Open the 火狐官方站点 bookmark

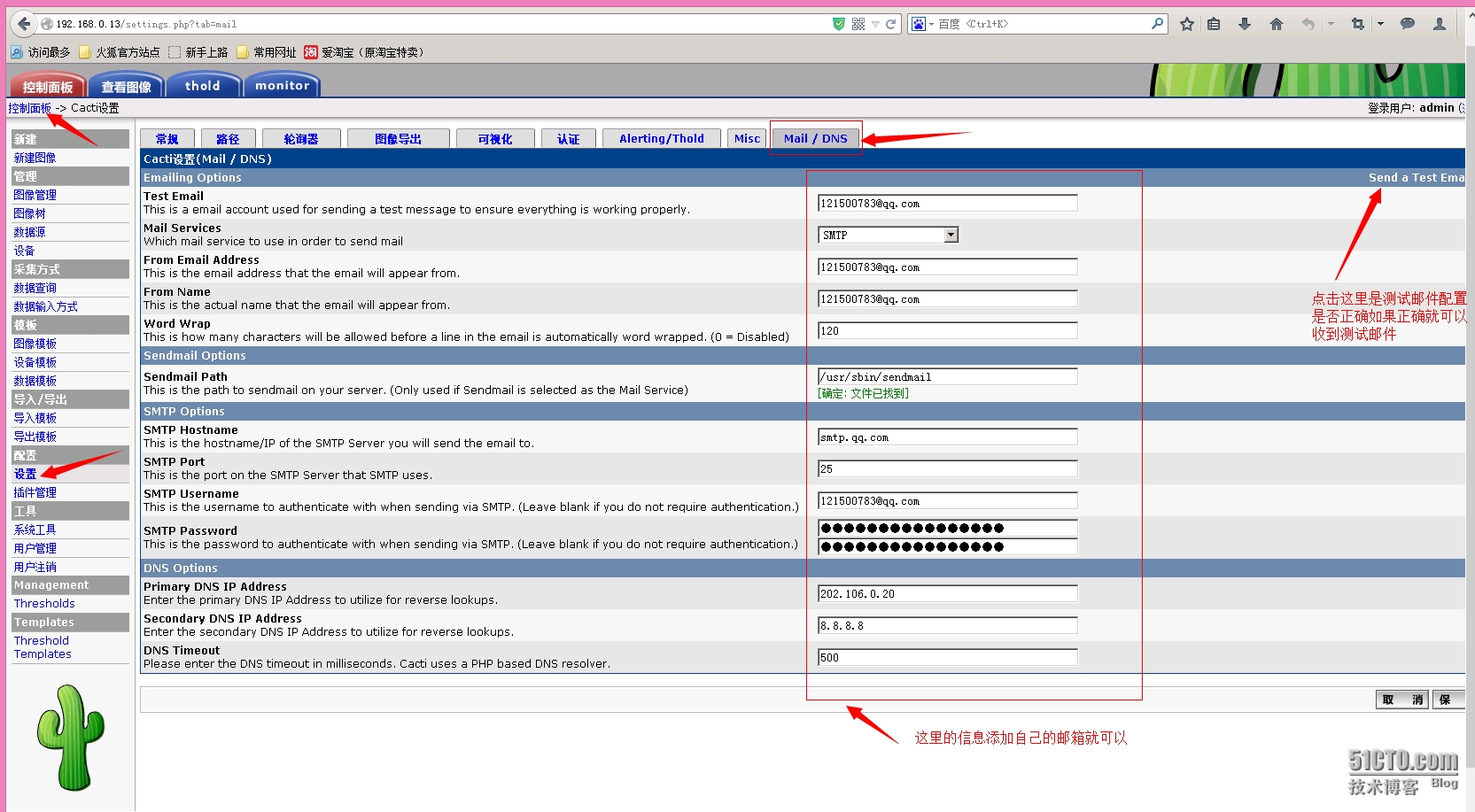coord(120,52)
